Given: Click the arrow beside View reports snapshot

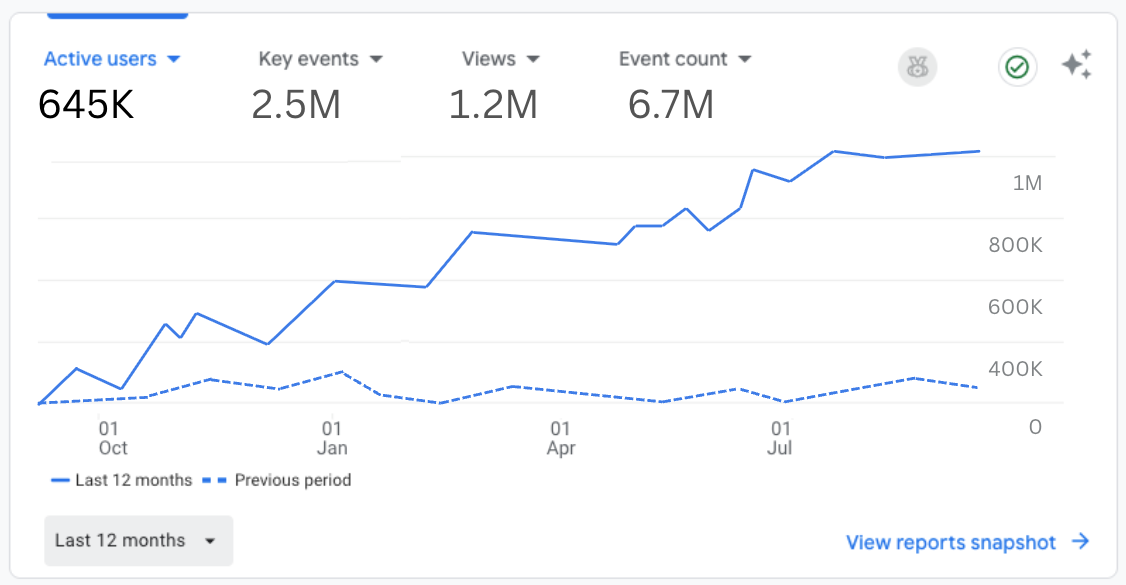Looking at the screenshot, I should point(1081,541).
